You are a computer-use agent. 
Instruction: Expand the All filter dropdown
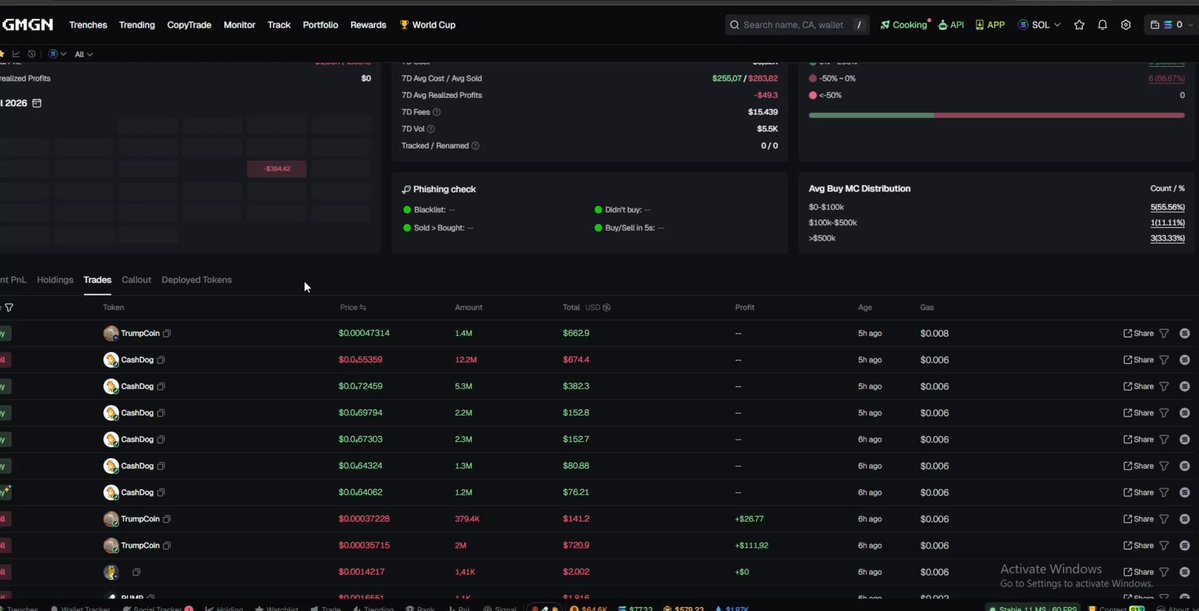pos(83,54)
